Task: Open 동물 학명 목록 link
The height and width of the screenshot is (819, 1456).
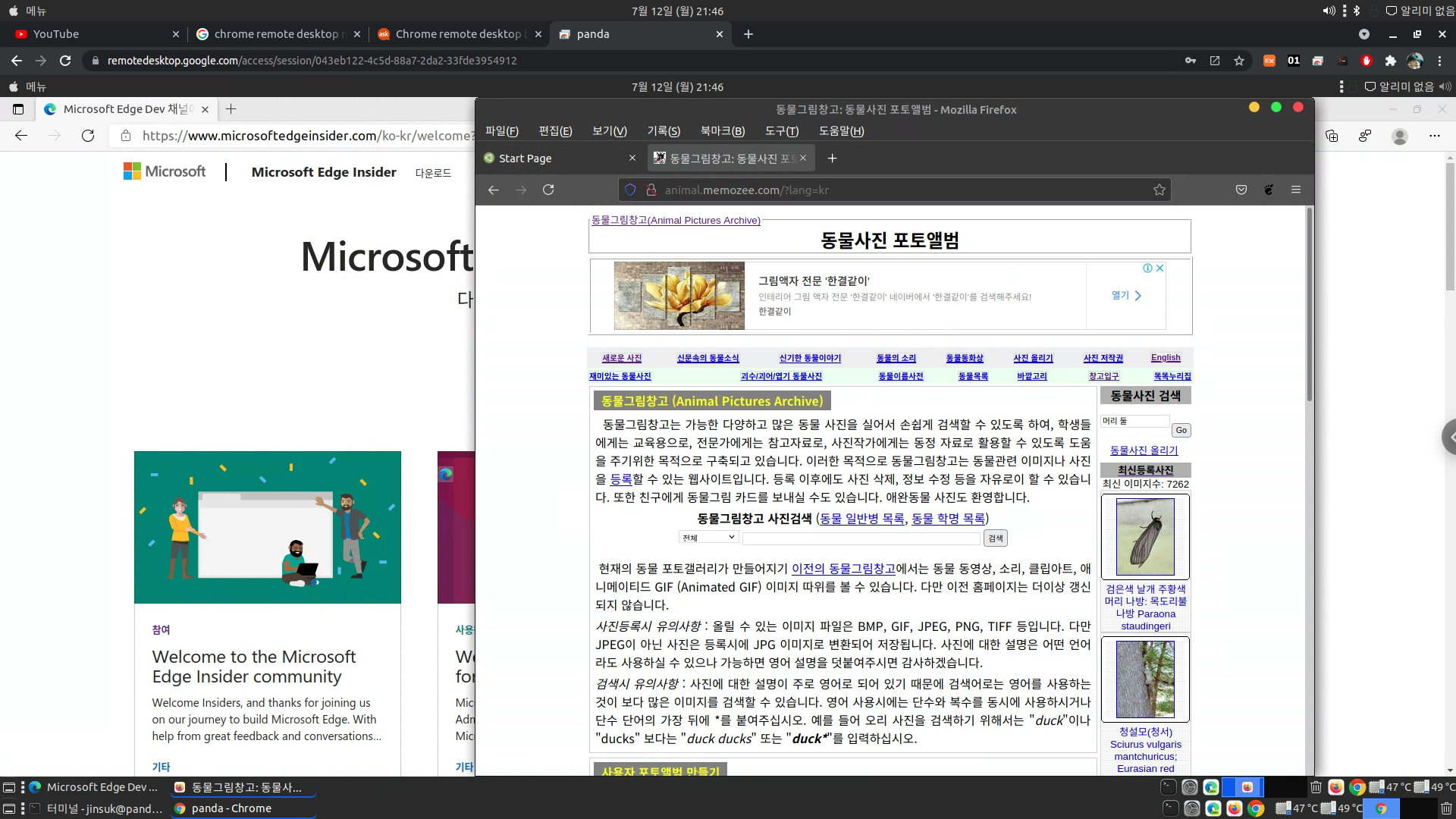Action: (x=948, y=518)
